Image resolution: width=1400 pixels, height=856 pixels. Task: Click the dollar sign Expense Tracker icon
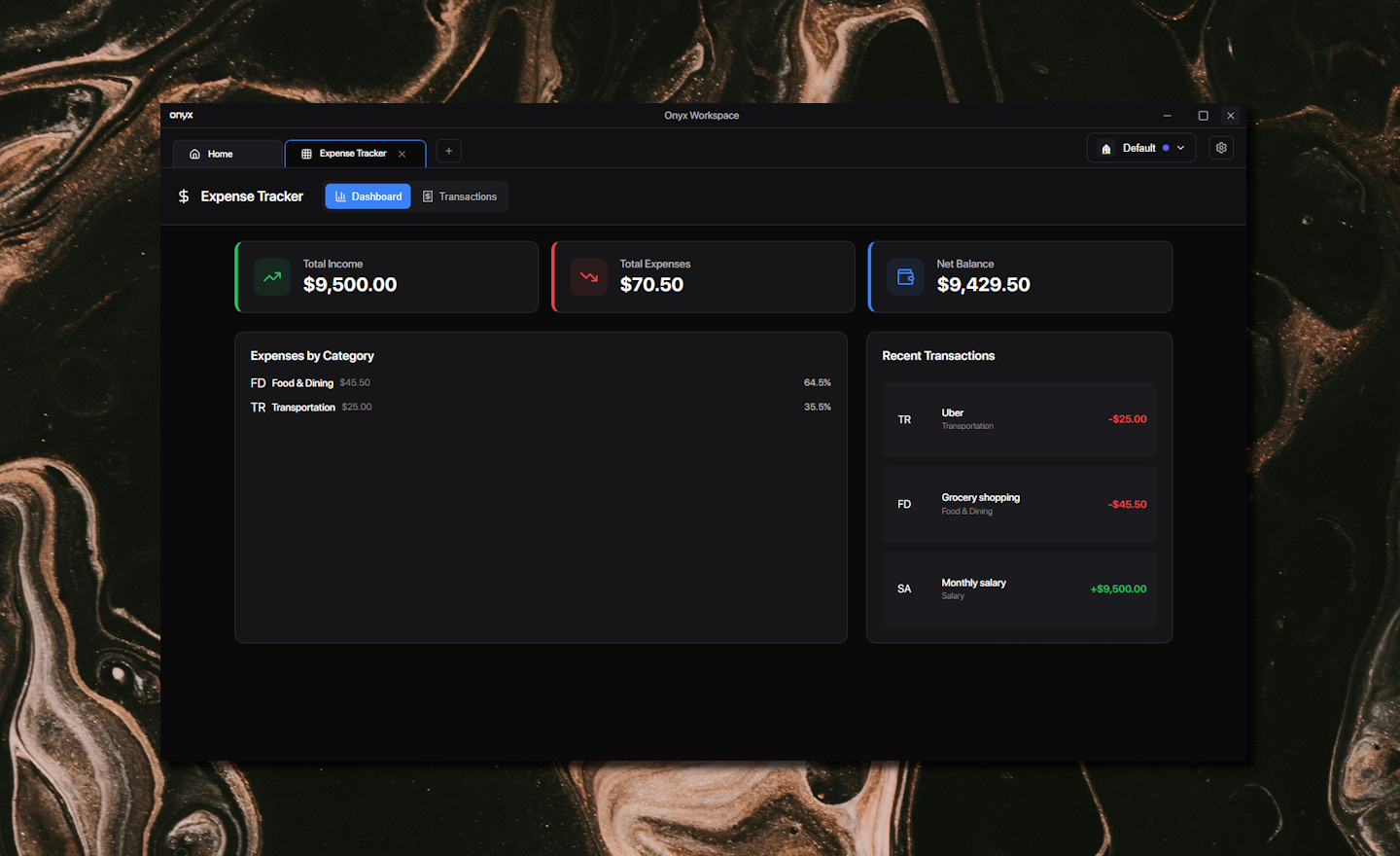(184, 196)
